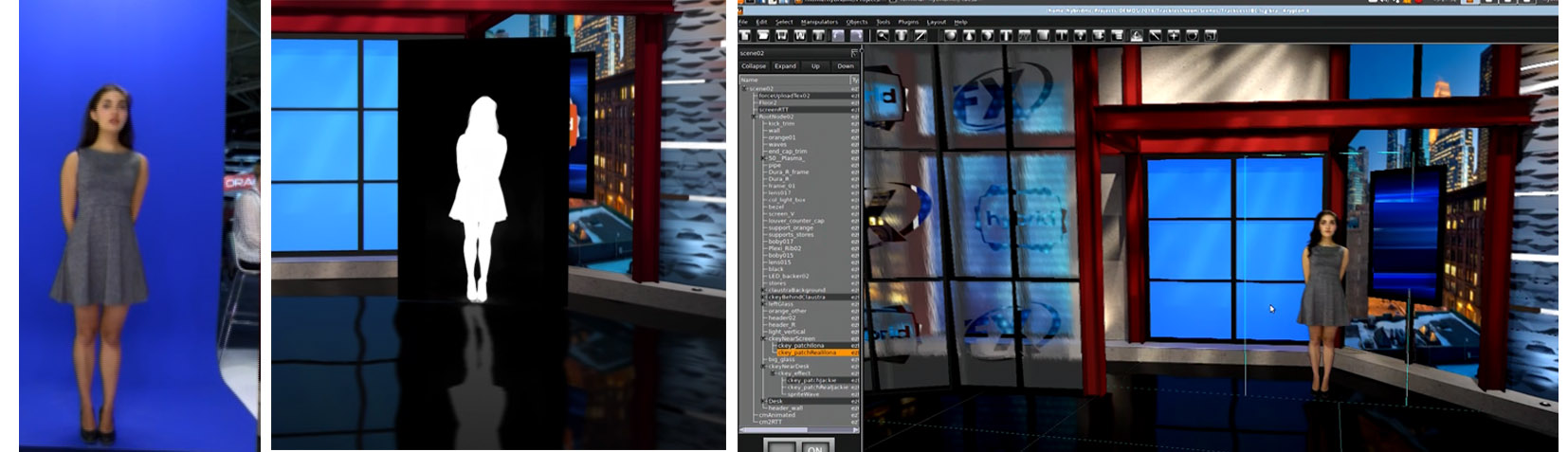Viewport: 1568px width, 452px height.
Task: Click the Collapse button
Action: click(x=754, y=66)
